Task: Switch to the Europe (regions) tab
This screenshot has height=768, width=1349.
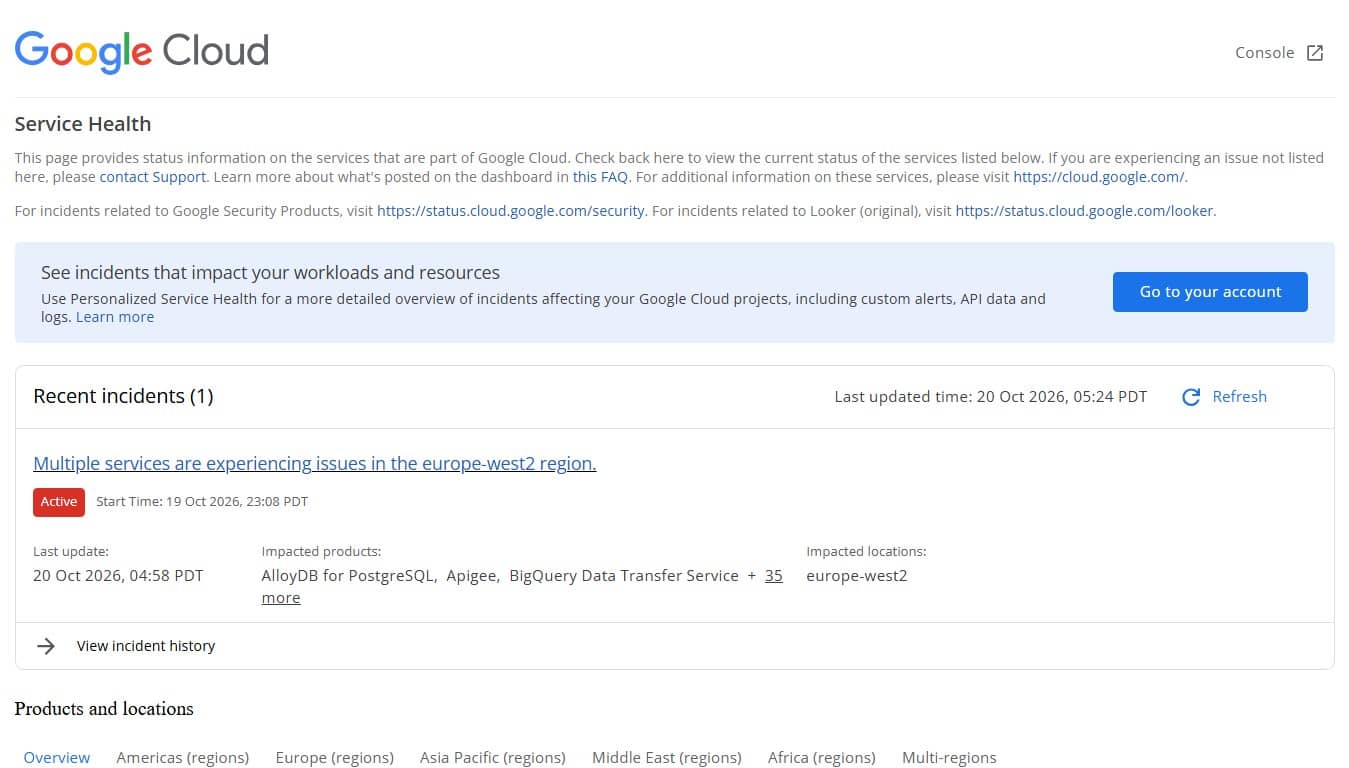Action: [x=335, y=758]
